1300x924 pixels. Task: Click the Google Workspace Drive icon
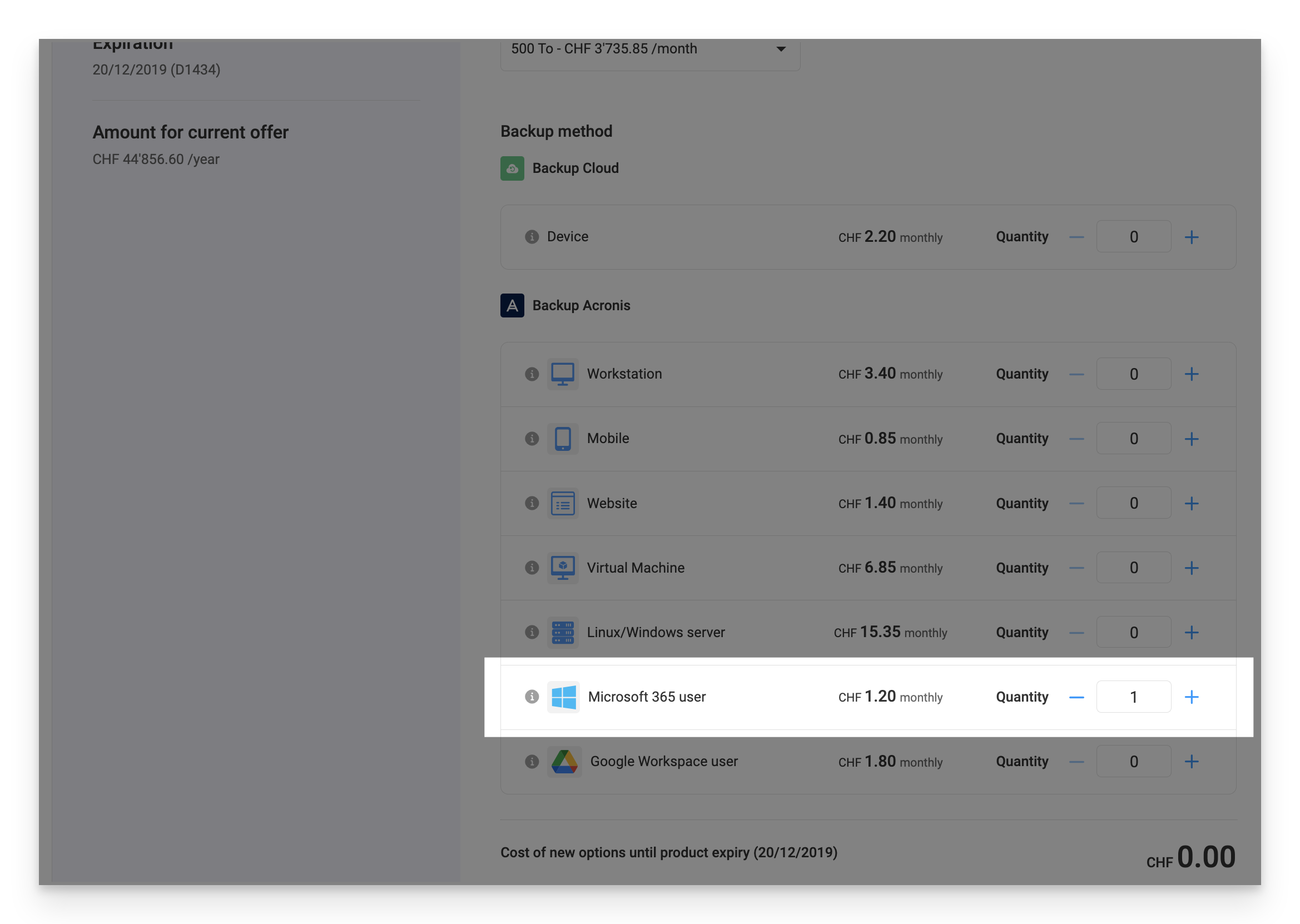tap(564, 761)
